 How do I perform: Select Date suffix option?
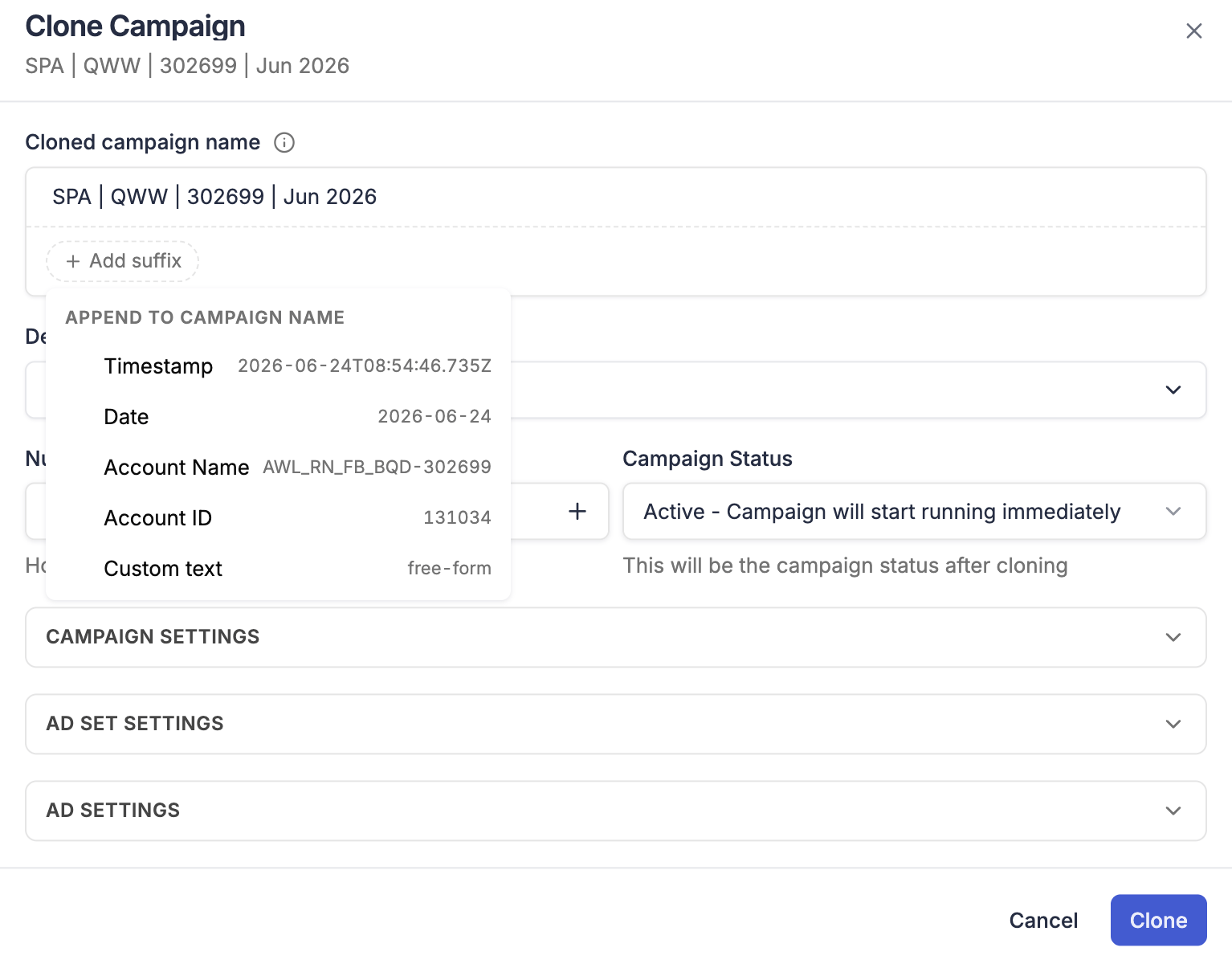279,417
